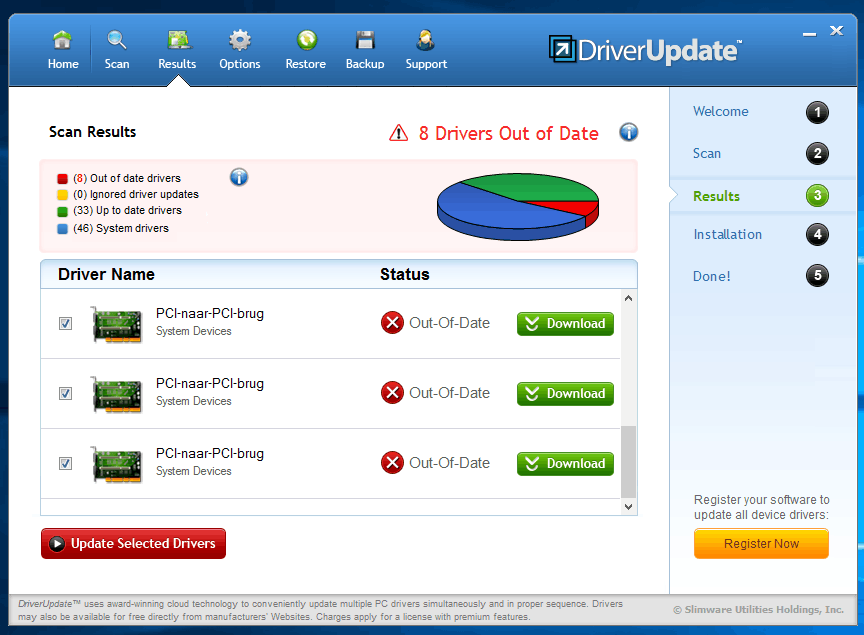Click Download for the second driver row
The width and height of the screenshot is (864, 635).
[x=565, y=394]
